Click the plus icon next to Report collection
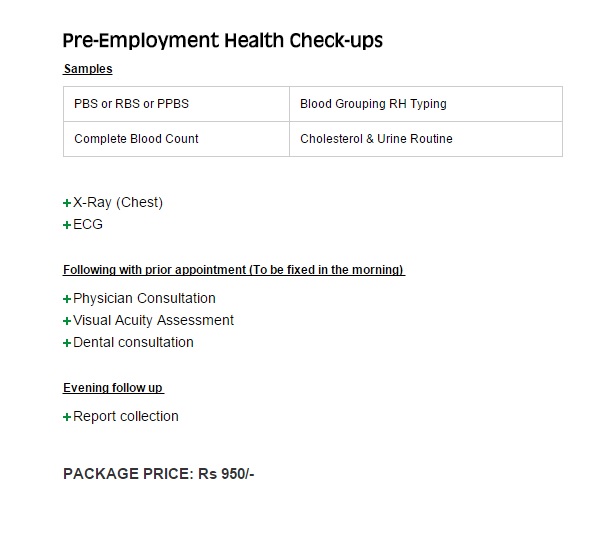Viewport: 604px width, 538px height. (x=67, y=417)
